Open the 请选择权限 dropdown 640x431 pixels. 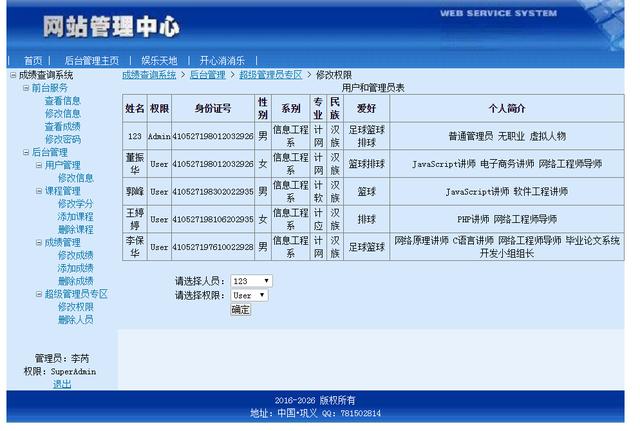(249, 295)
